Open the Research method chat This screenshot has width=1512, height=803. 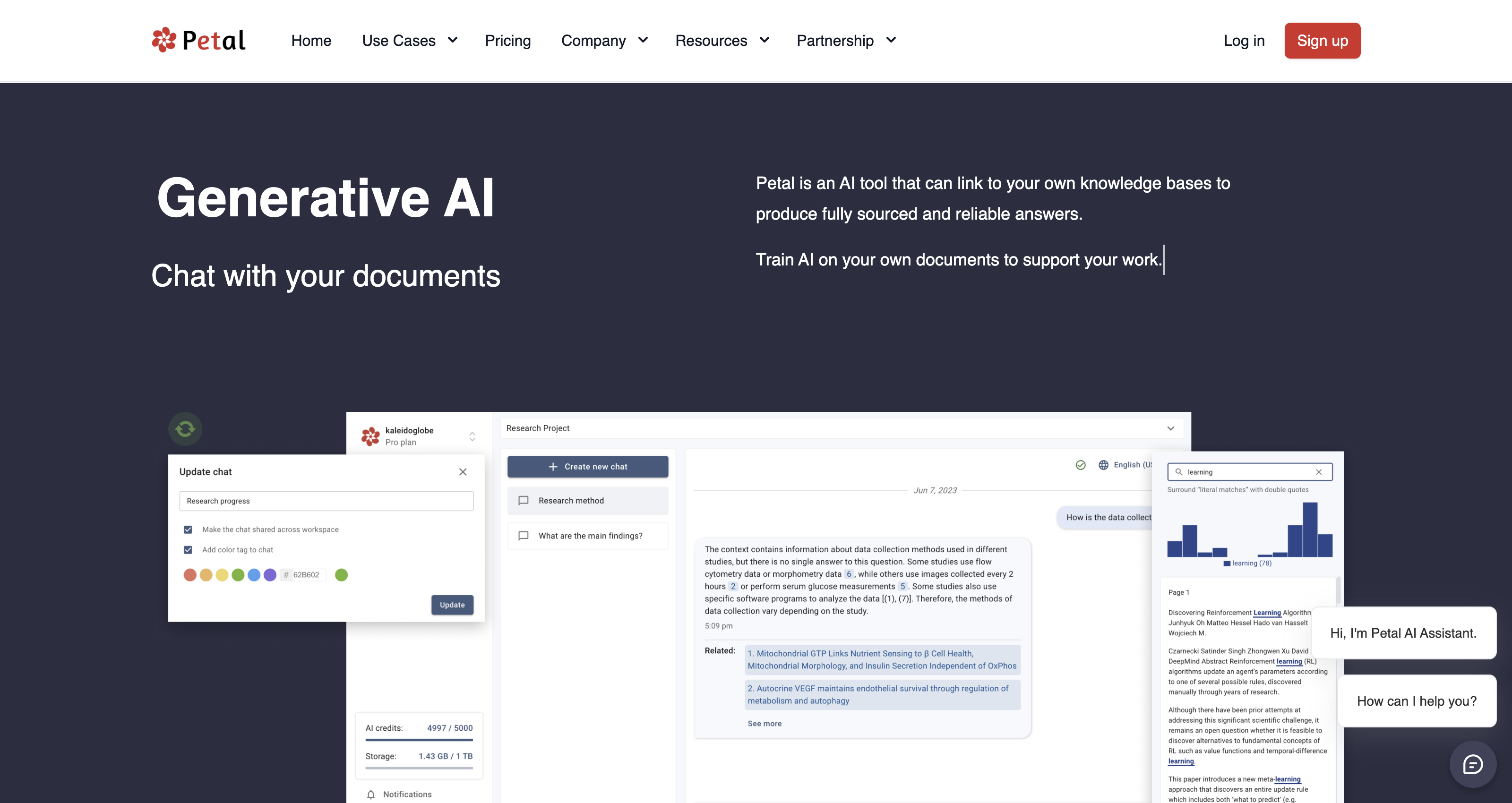587,501
